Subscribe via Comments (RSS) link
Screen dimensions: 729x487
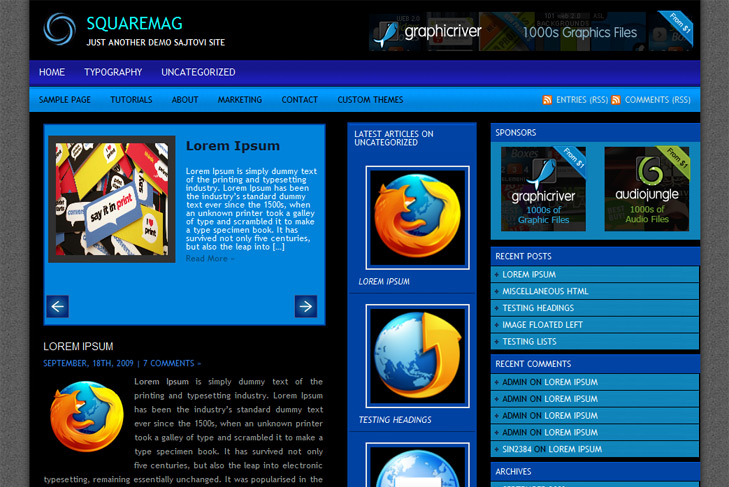pos(657,100)
